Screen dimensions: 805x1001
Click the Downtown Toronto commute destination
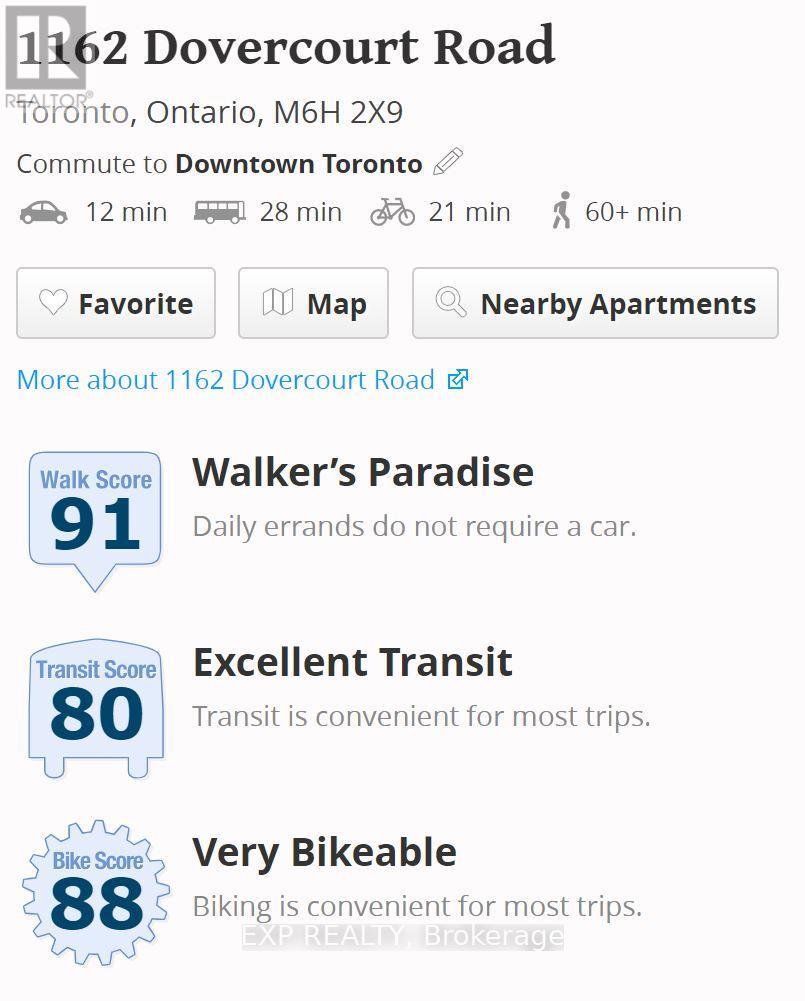click(x=299, y=164)
